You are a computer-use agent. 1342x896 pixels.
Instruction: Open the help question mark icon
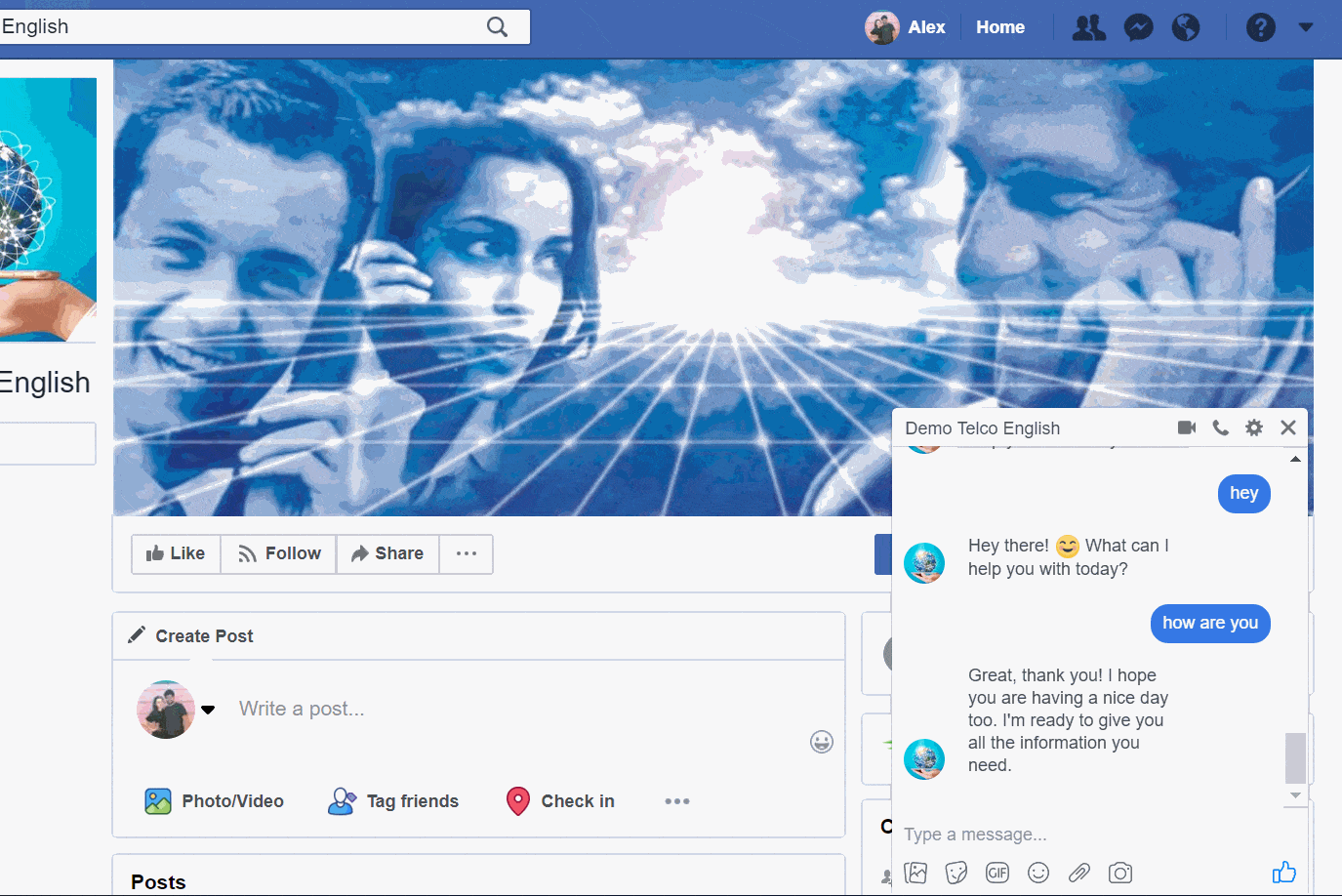tap(1260, 27)
